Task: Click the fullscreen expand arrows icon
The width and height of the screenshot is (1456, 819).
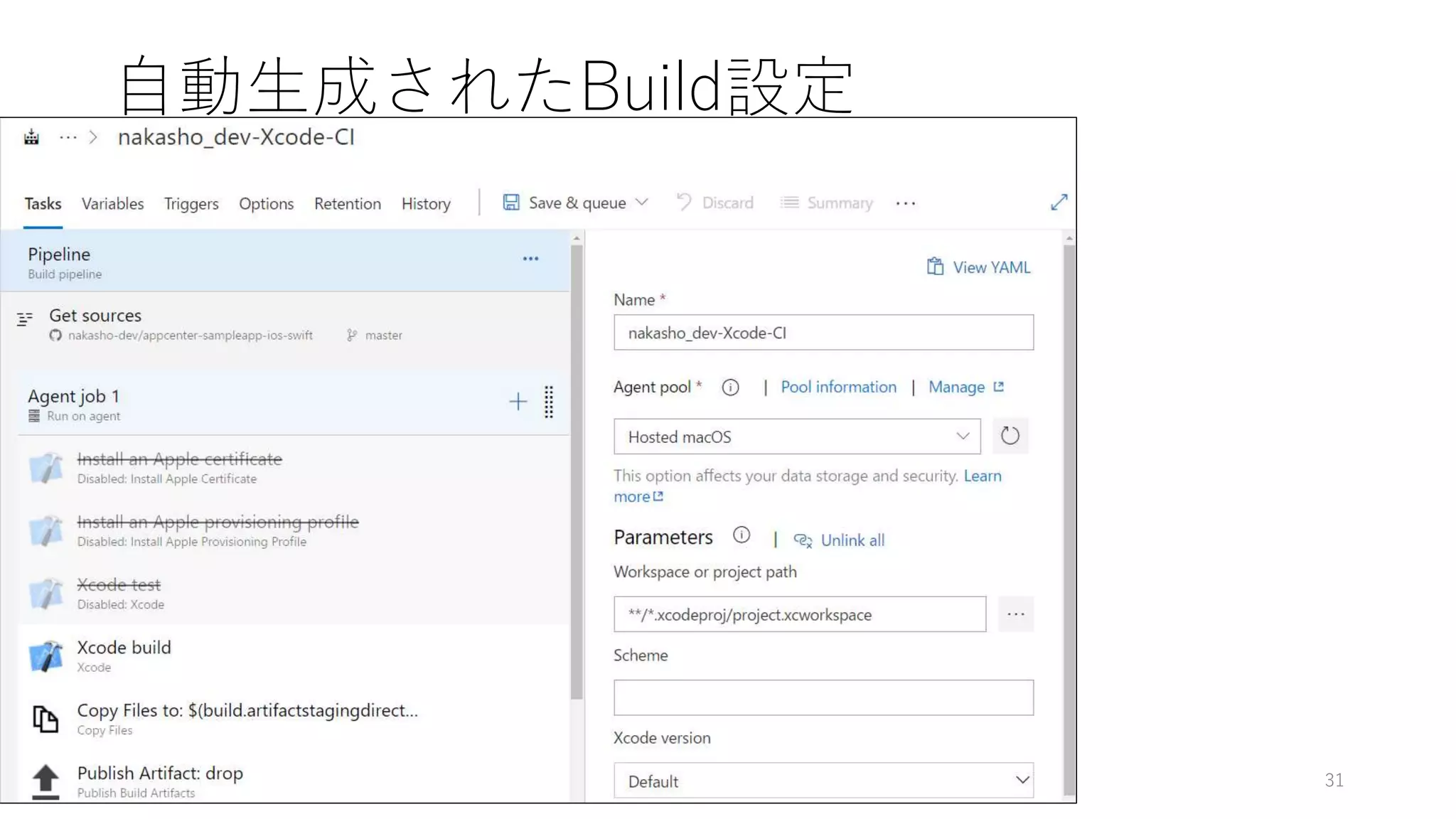Action: tap(1059, 203)
